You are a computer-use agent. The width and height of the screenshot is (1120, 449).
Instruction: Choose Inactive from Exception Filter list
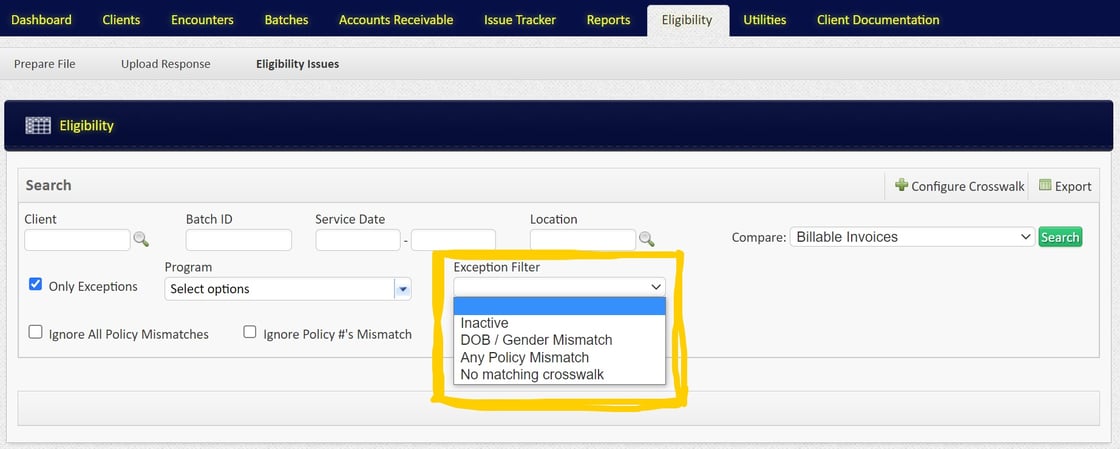559,323
